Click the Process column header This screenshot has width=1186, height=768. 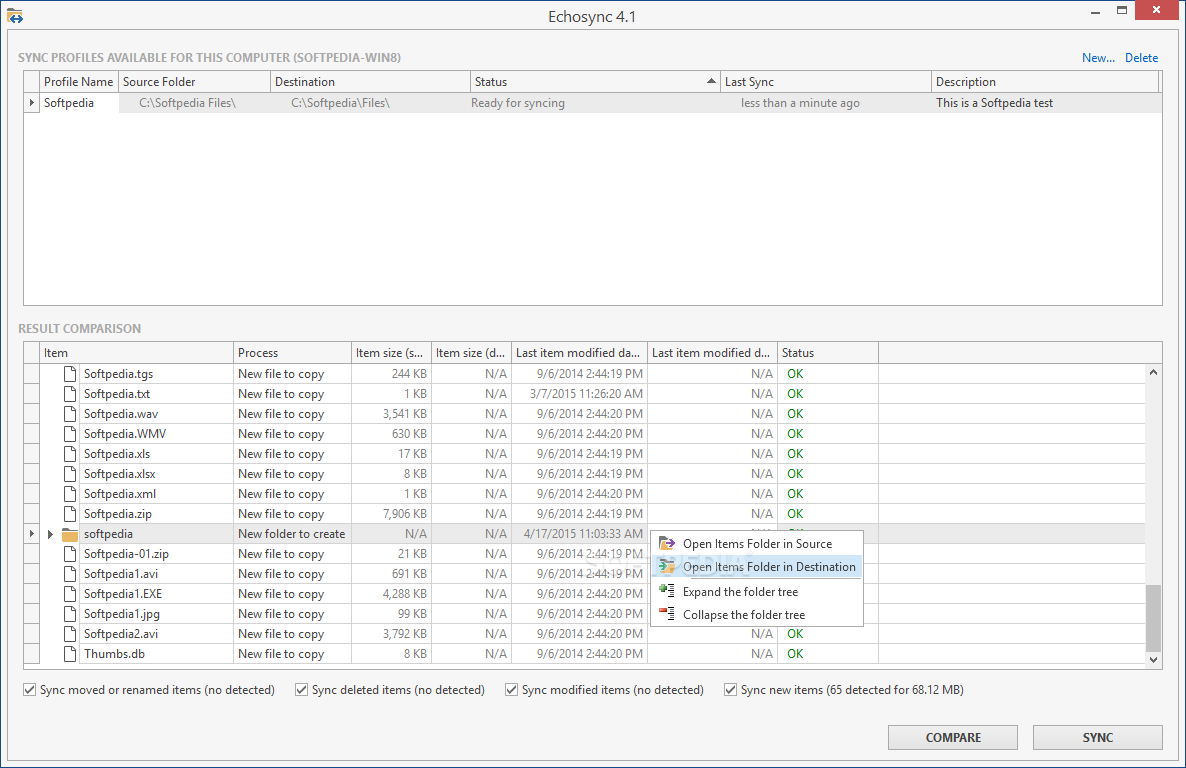[x=293, y=353]
